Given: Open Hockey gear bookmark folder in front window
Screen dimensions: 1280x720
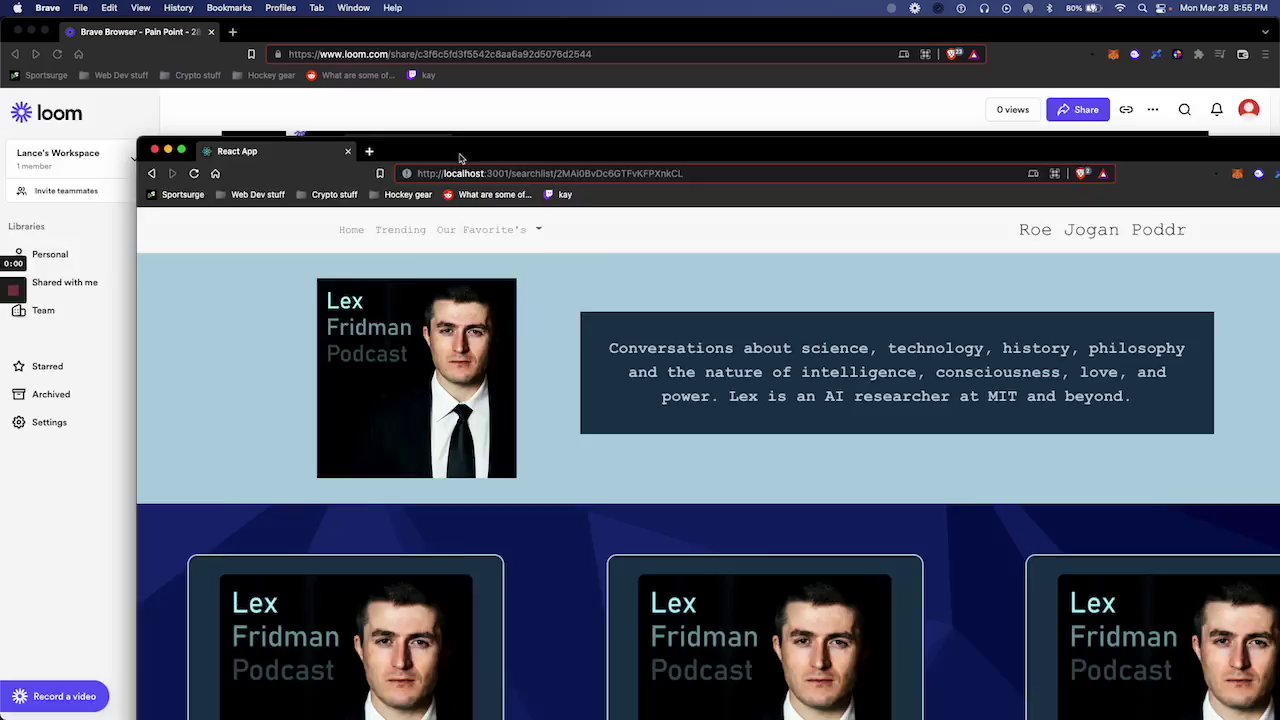Looking at the screenshot, I should [400, 195].
